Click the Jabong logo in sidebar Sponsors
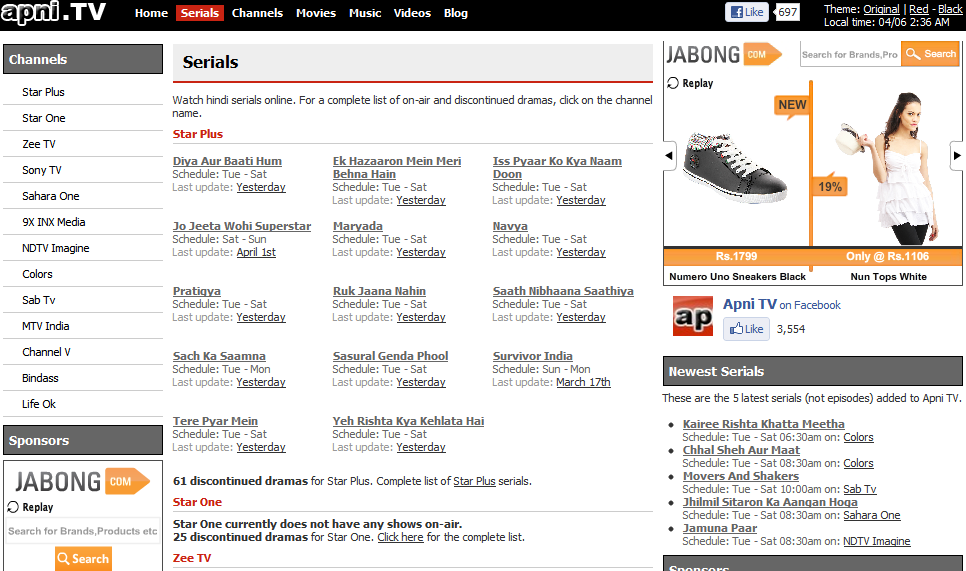The height and width of the screenshot is (571, 966). pyautogui.click(x=83, y=482)
